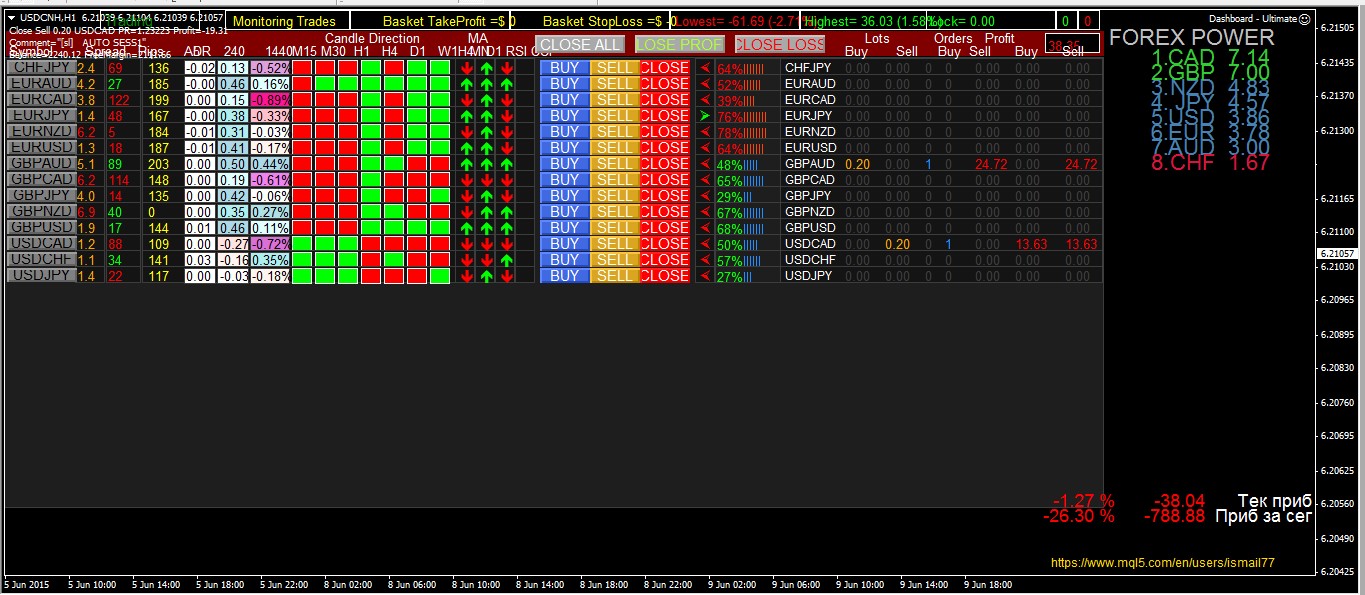1365x595 pixels.
Task: Click the Monitoring Trades box
Action: (287, 21)
